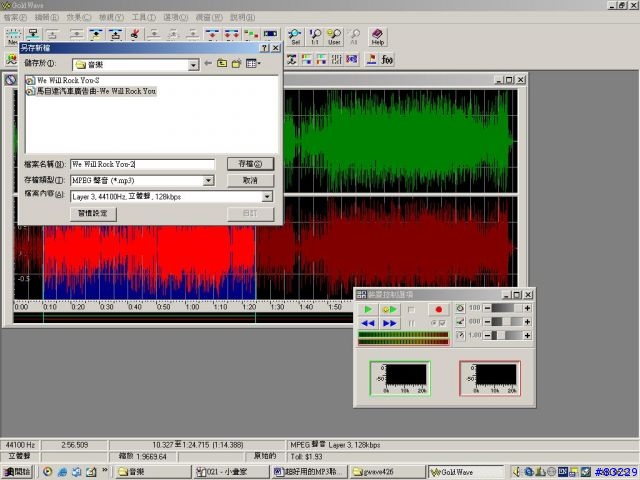Click the Pause button in device controls

411,323
